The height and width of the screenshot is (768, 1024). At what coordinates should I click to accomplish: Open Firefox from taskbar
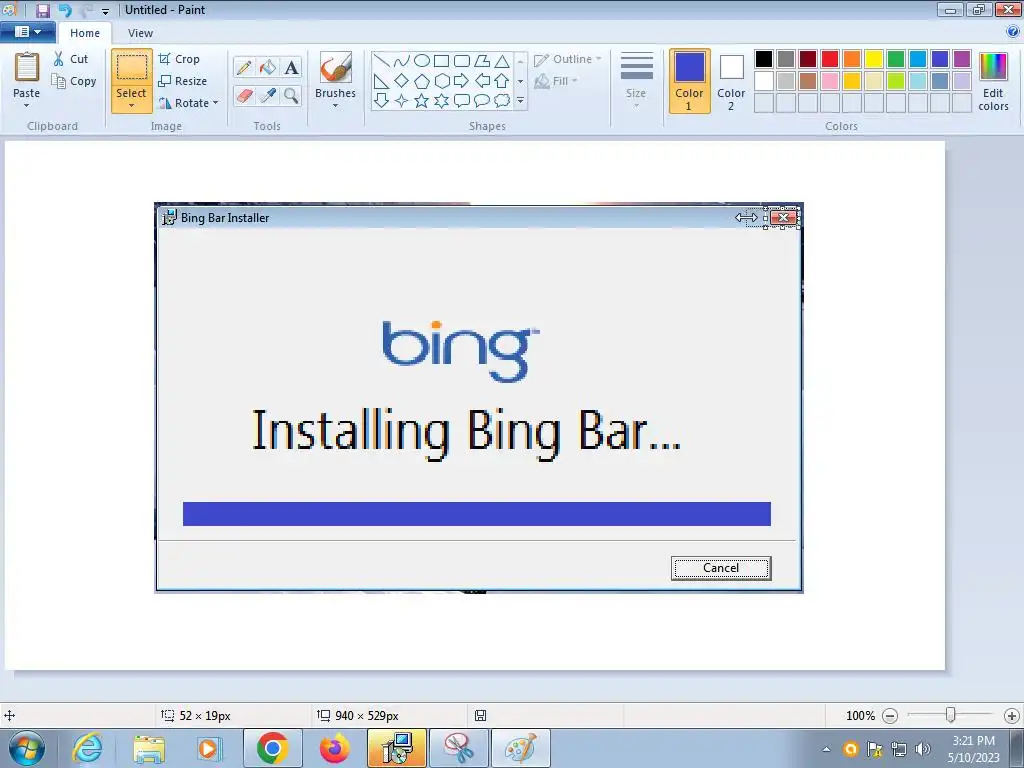[x=334, y=748]
